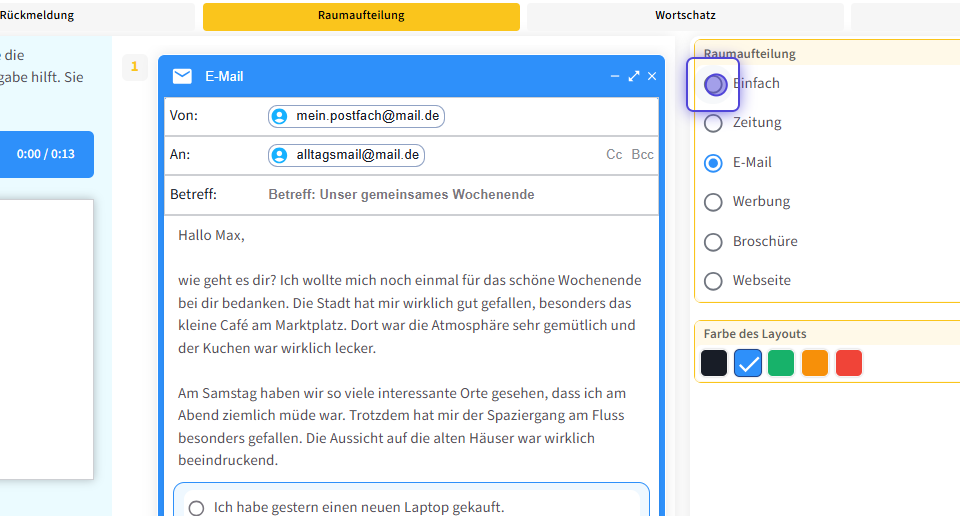The image size is (960, 516).
Task: Click the Bcc link in recipient row
Action: coord(642,155)
